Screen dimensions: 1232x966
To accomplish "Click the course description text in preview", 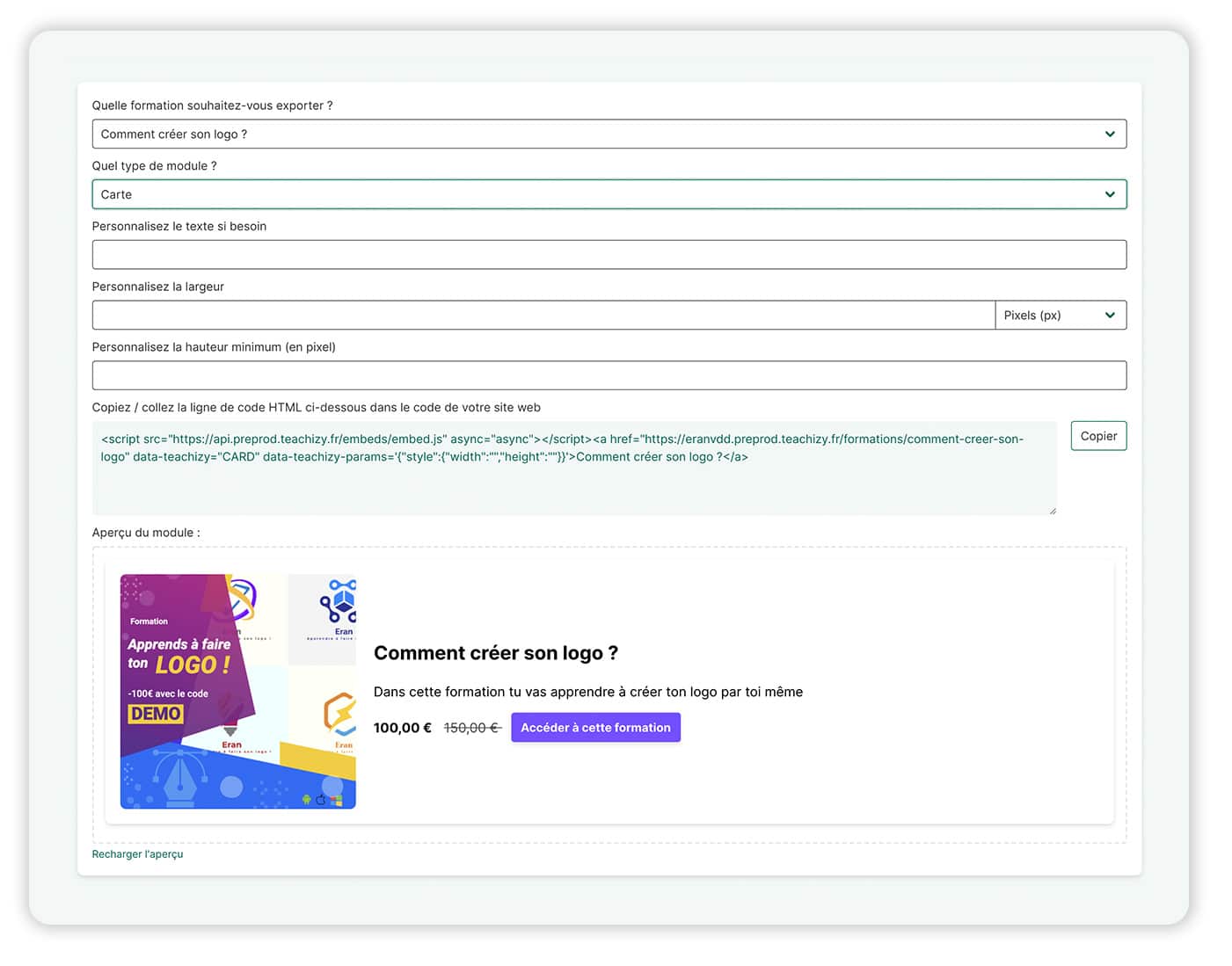I will click(588, 692).
